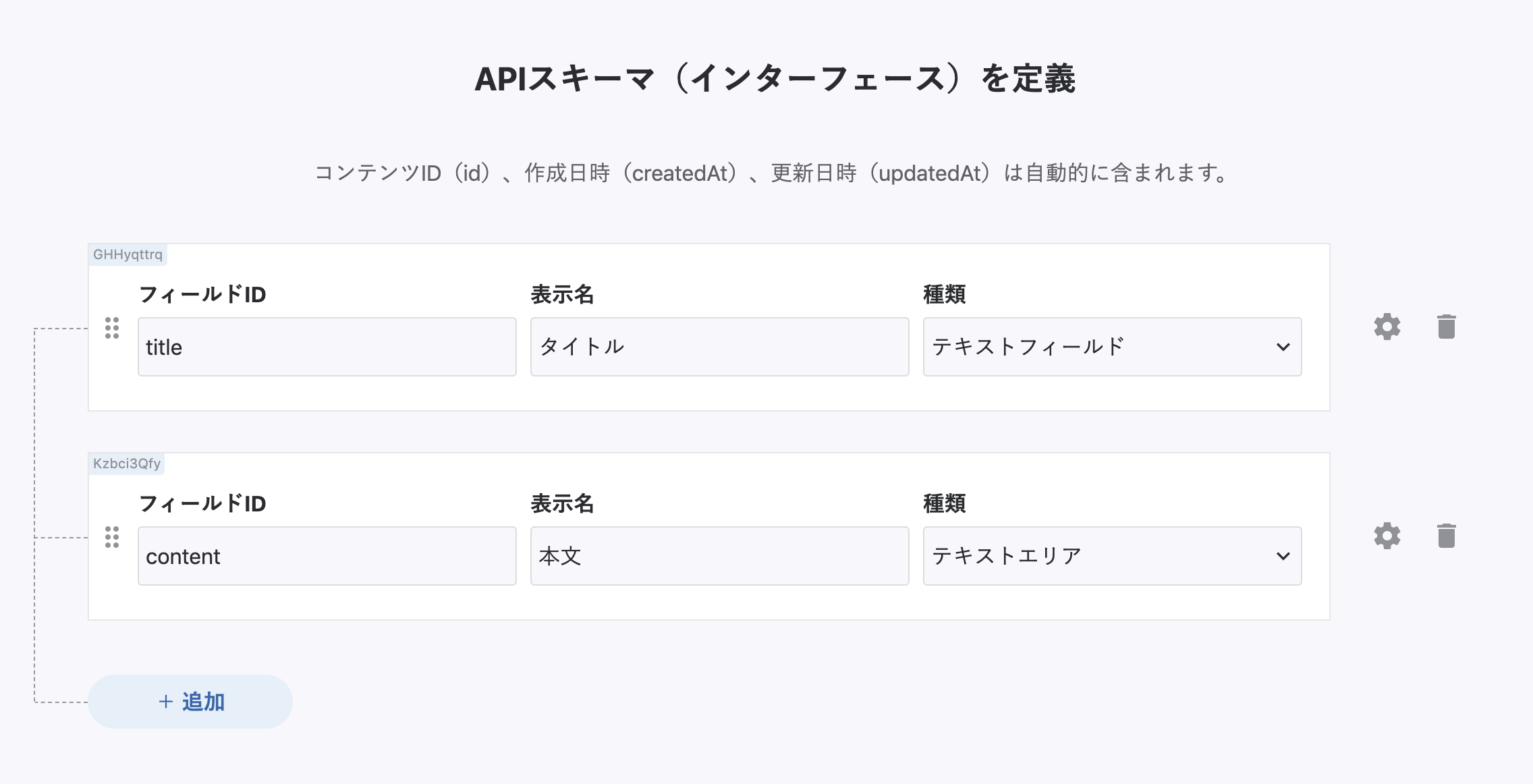
Task: Open settings gear for the content field
Action: click(1387, 536)
